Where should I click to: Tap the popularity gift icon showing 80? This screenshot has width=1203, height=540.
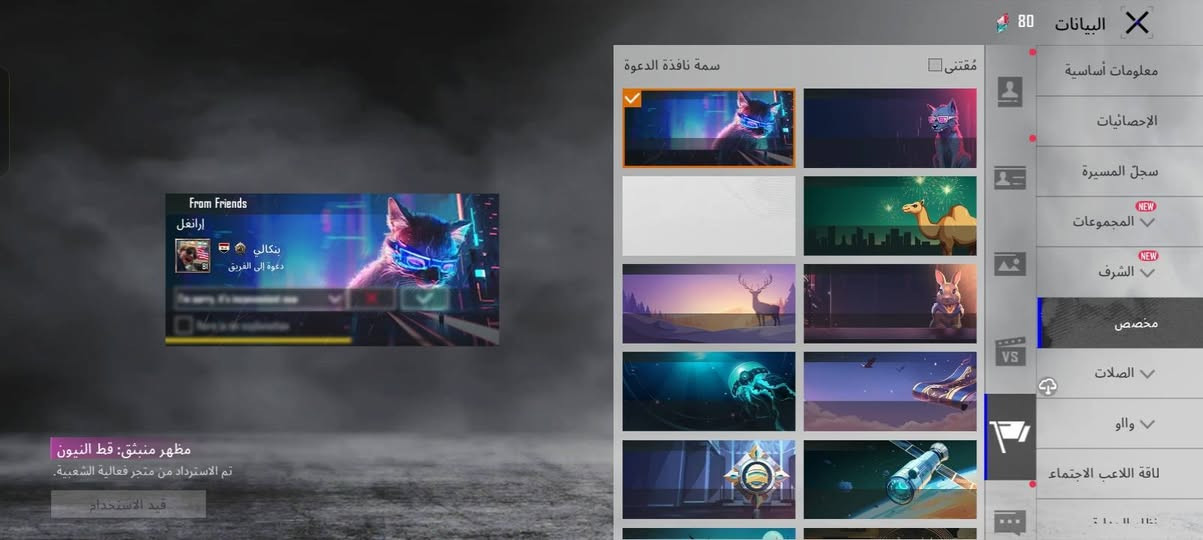tap(1003, 21)
